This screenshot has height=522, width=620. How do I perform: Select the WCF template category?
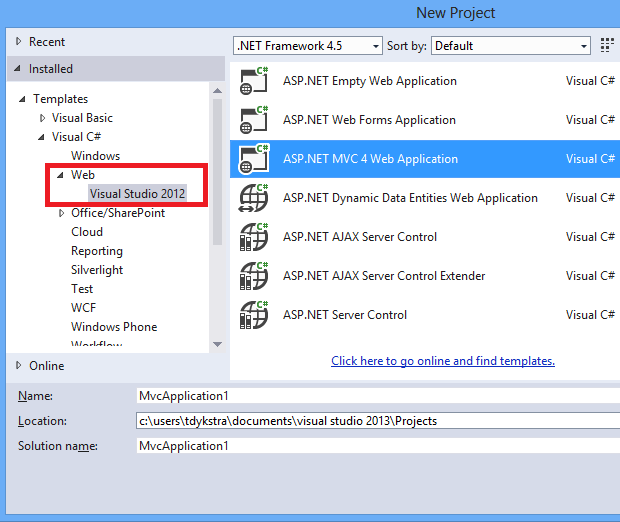pyautogui.click(x=83, y=308)
